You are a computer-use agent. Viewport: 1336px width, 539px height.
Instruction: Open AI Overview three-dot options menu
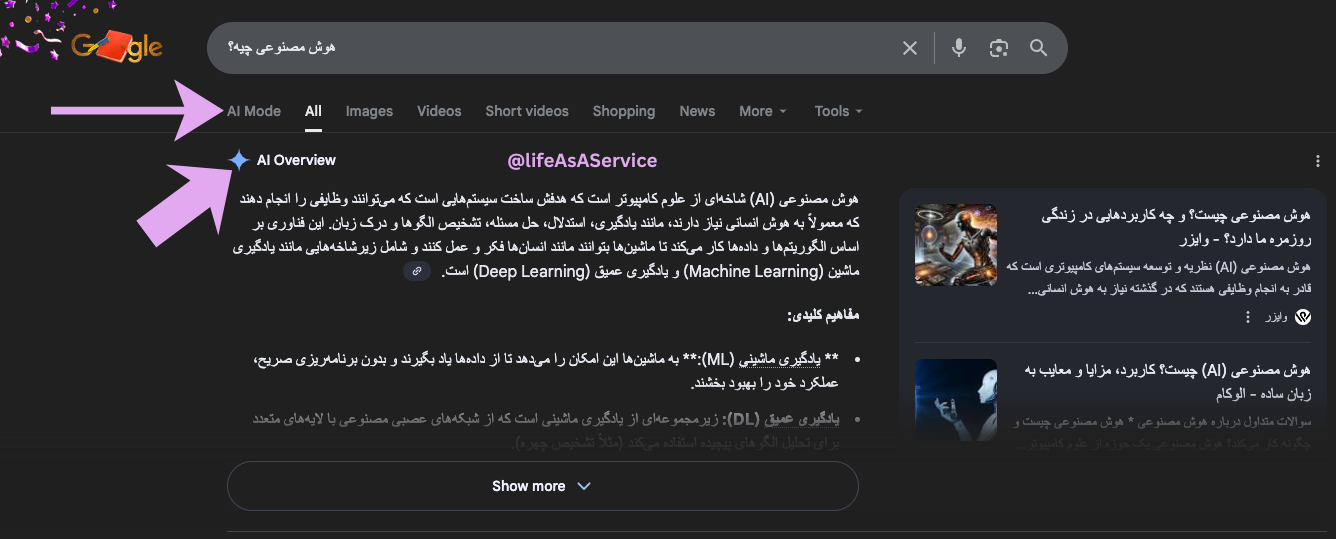[1318, 161]
